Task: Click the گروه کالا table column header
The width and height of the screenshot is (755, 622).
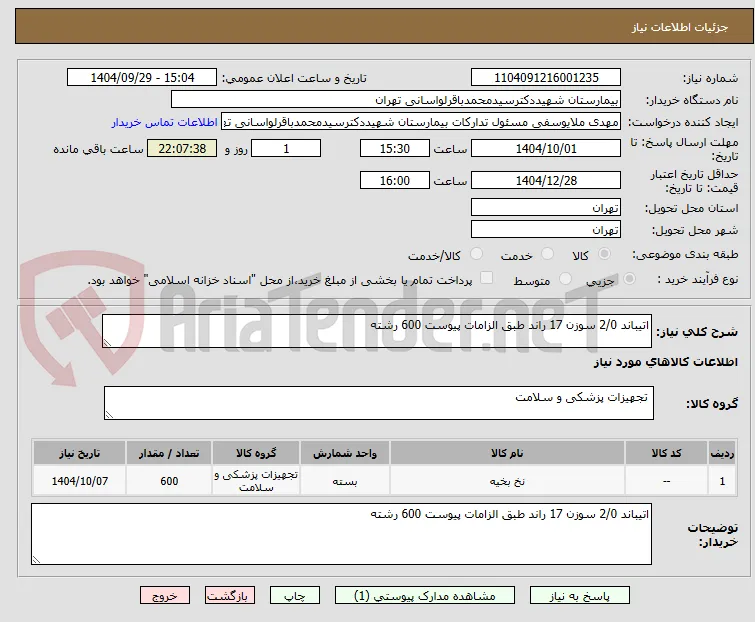Action: tap(256, 453)
